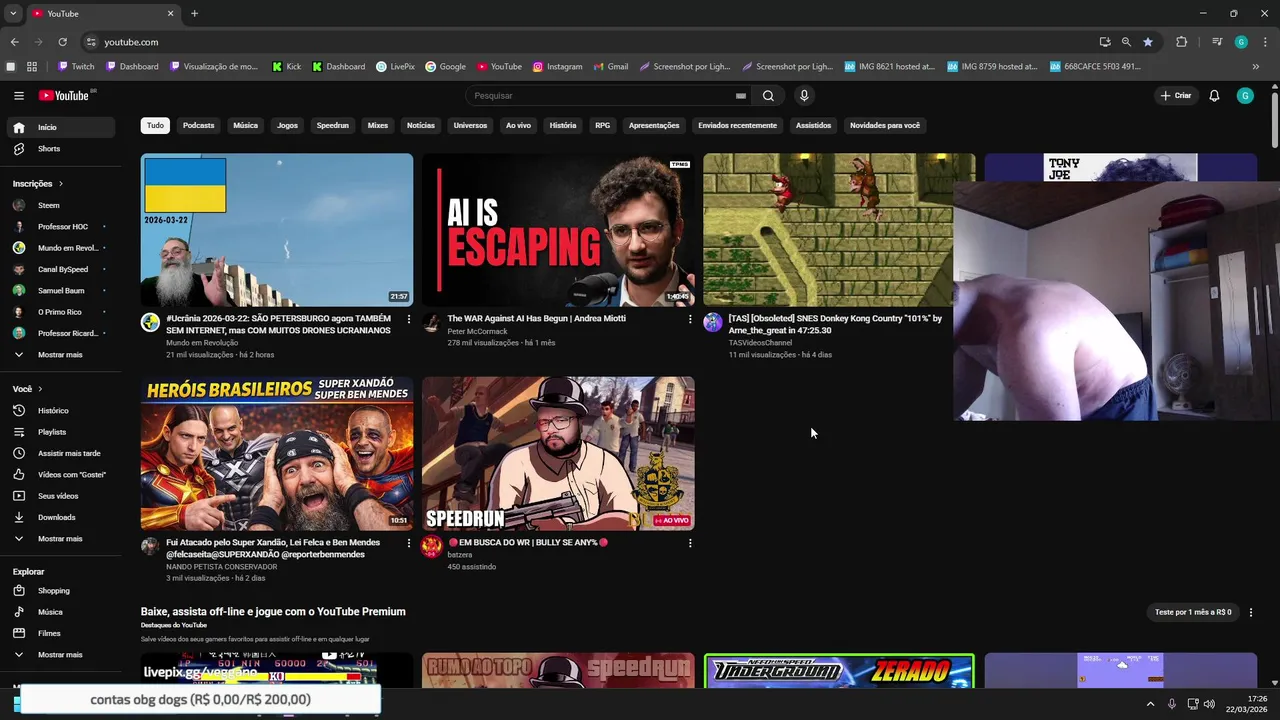Open the taskbar volume icon
This screenshot has width=1280, height=720.
1209,704
